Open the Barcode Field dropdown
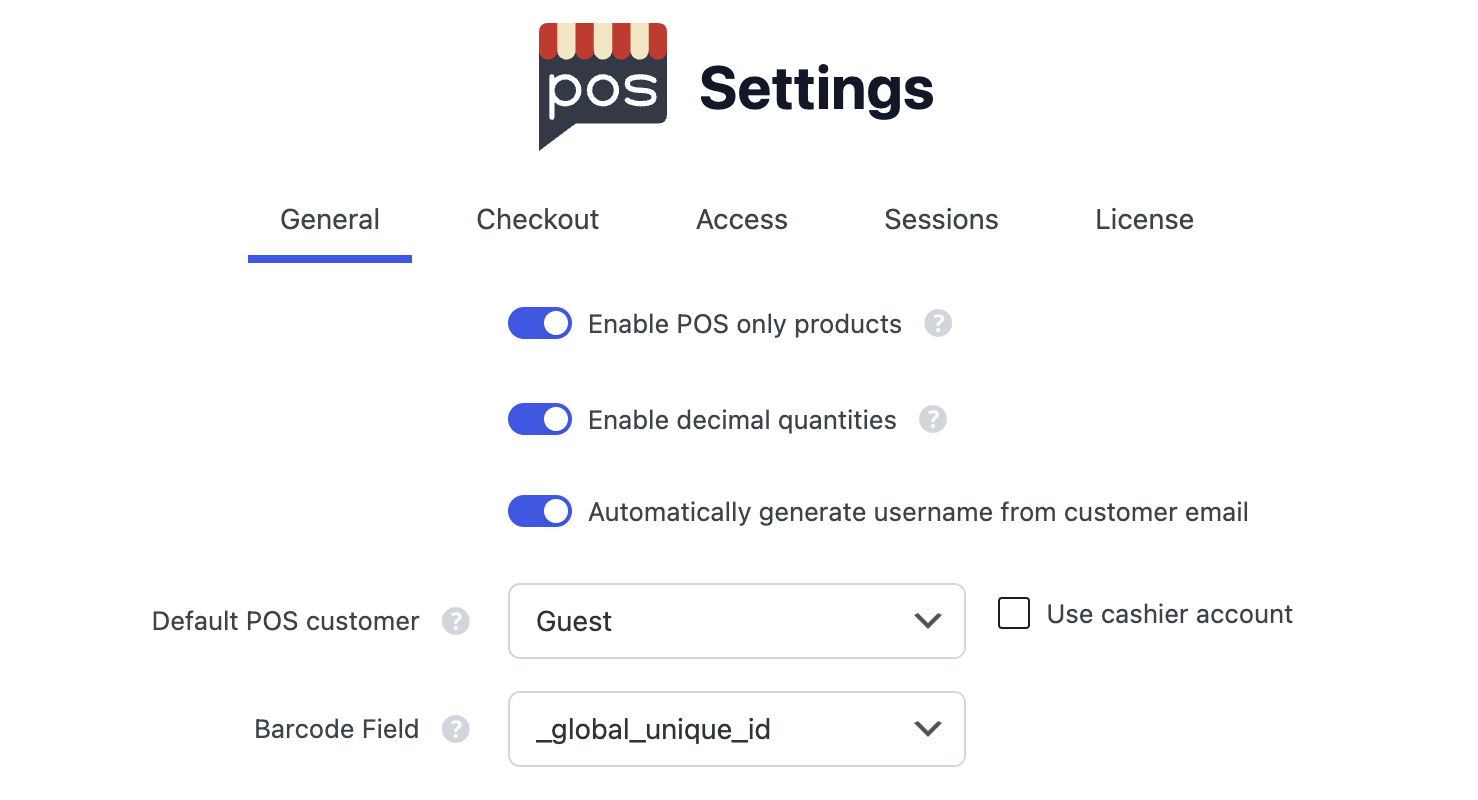 click(x=737, y=729)
